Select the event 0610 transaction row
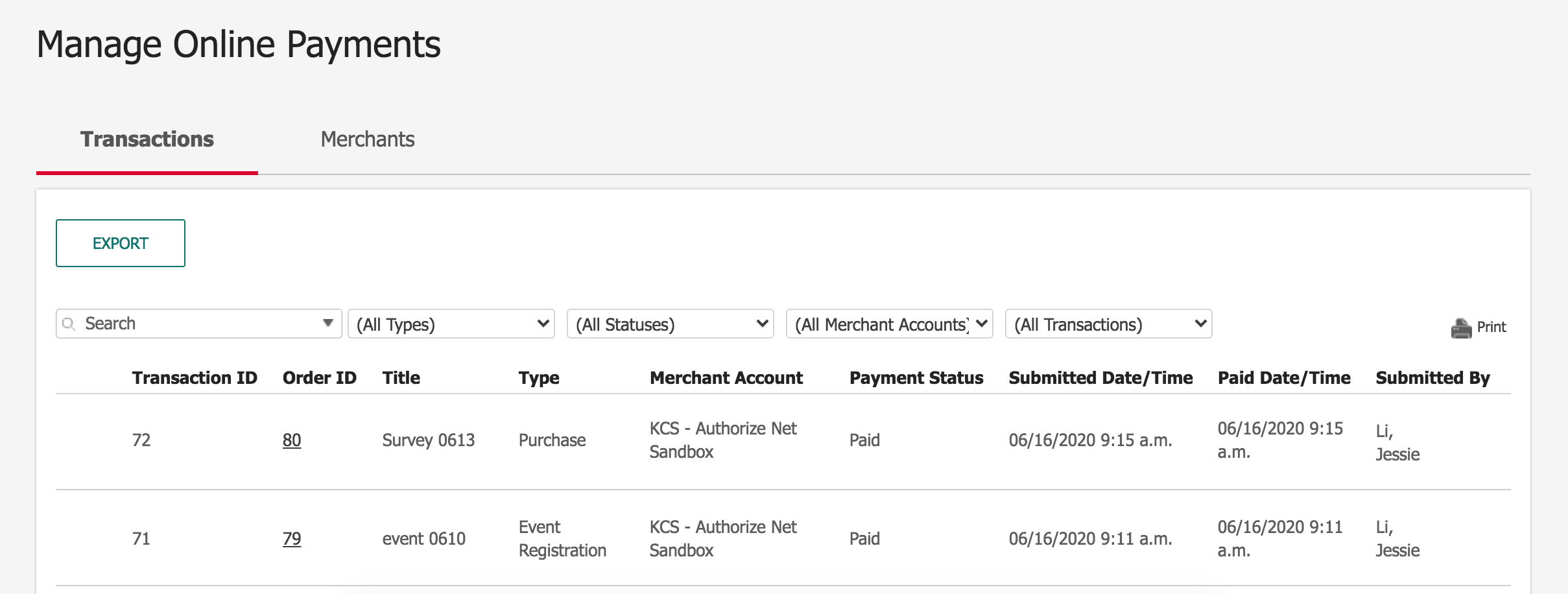The image size is (1568, 594). [x=425, y=538]
